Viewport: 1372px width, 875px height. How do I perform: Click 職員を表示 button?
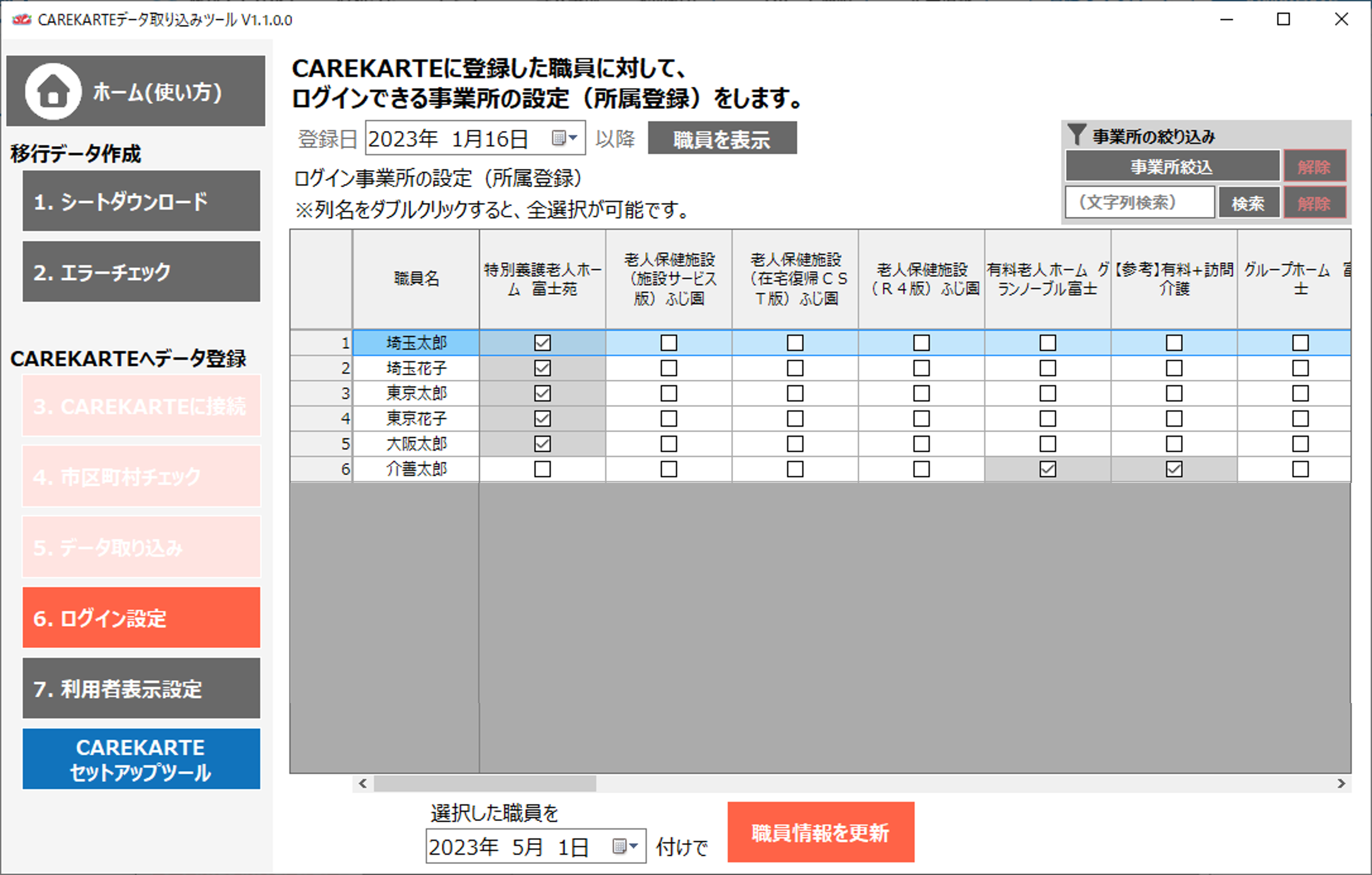tap(722, 139)
